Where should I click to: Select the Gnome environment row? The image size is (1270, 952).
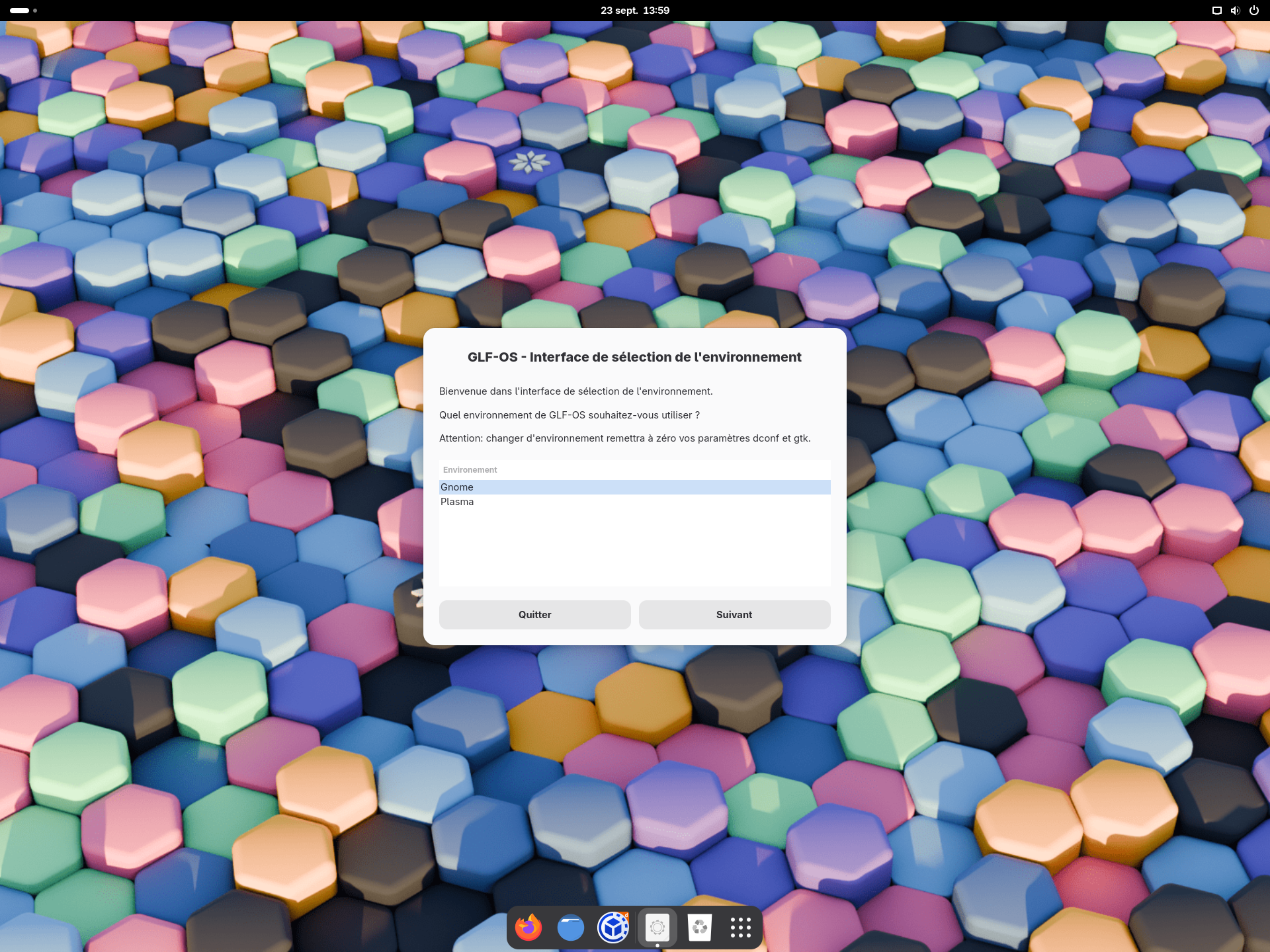click(x=635, y=487)
